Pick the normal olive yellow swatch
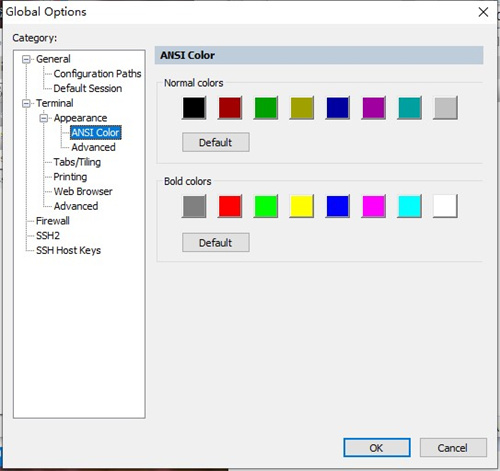This screenshot has height=471, width=500. (x=302, y=108)
